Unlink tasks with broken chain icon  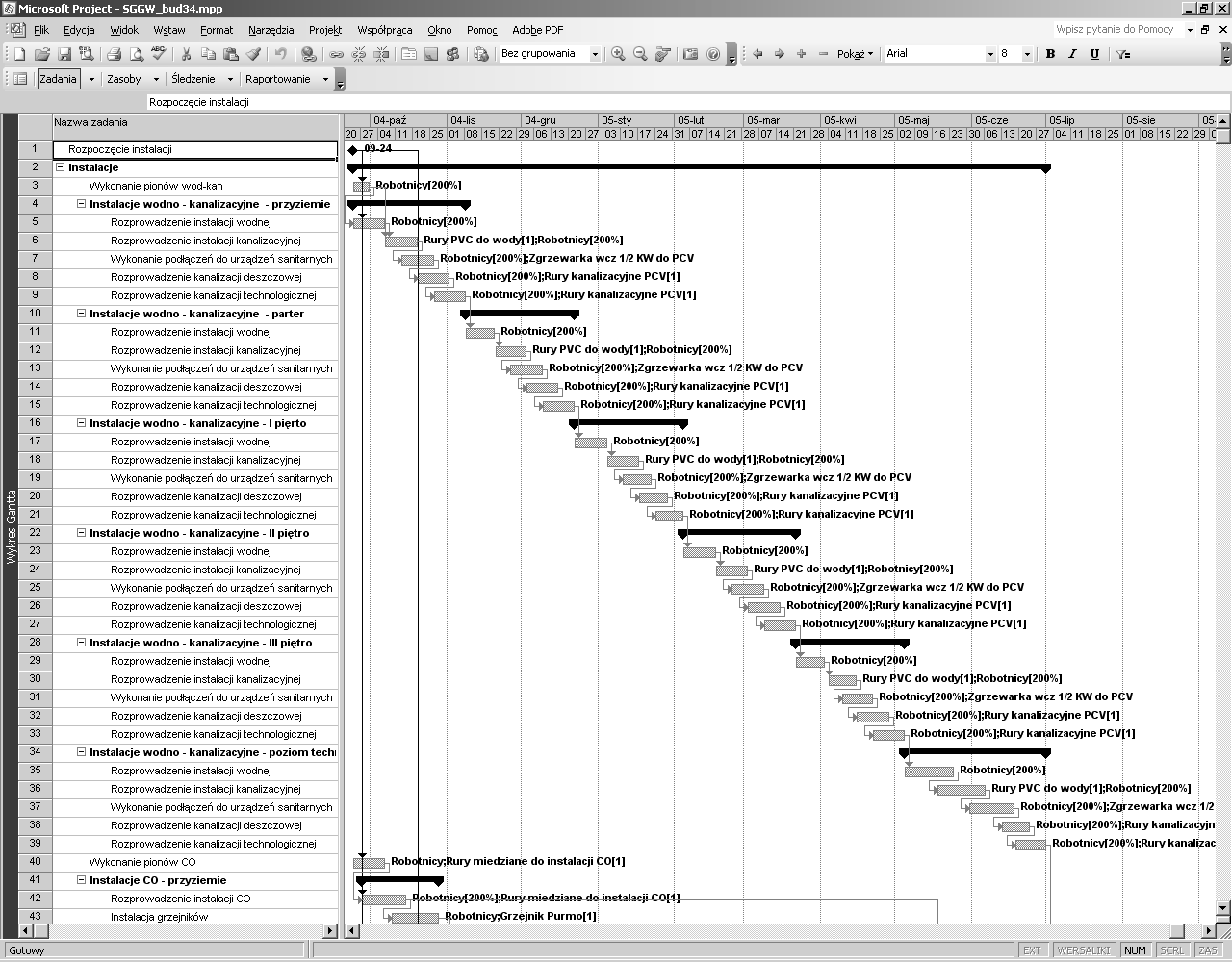tap(359, 54)
